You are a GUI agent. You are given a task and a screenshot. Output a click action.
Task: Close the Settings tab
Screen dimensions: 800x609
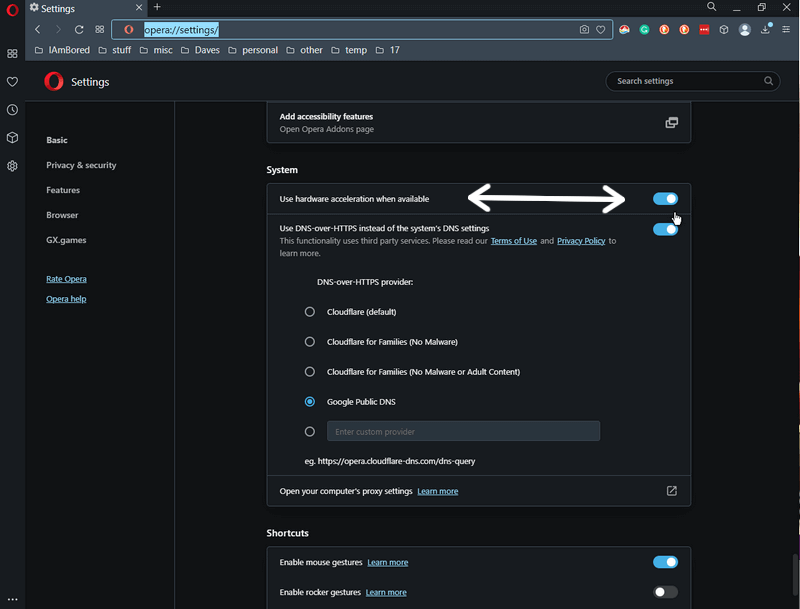coord(139,8)
